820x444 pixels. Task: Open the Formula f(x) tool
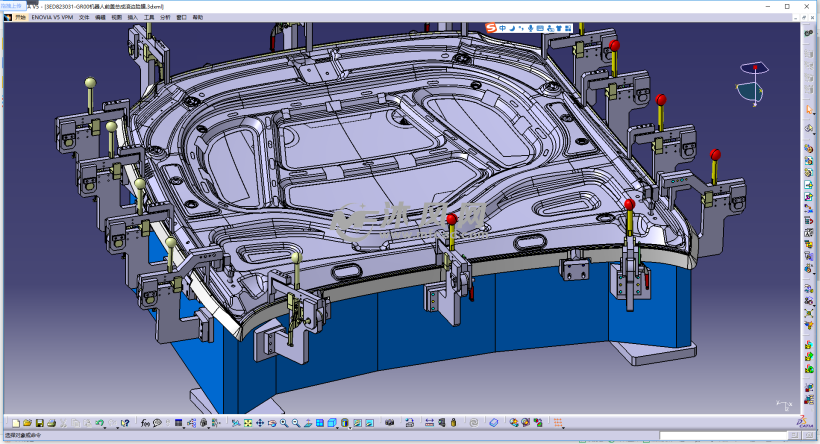[x=145, y=423]
